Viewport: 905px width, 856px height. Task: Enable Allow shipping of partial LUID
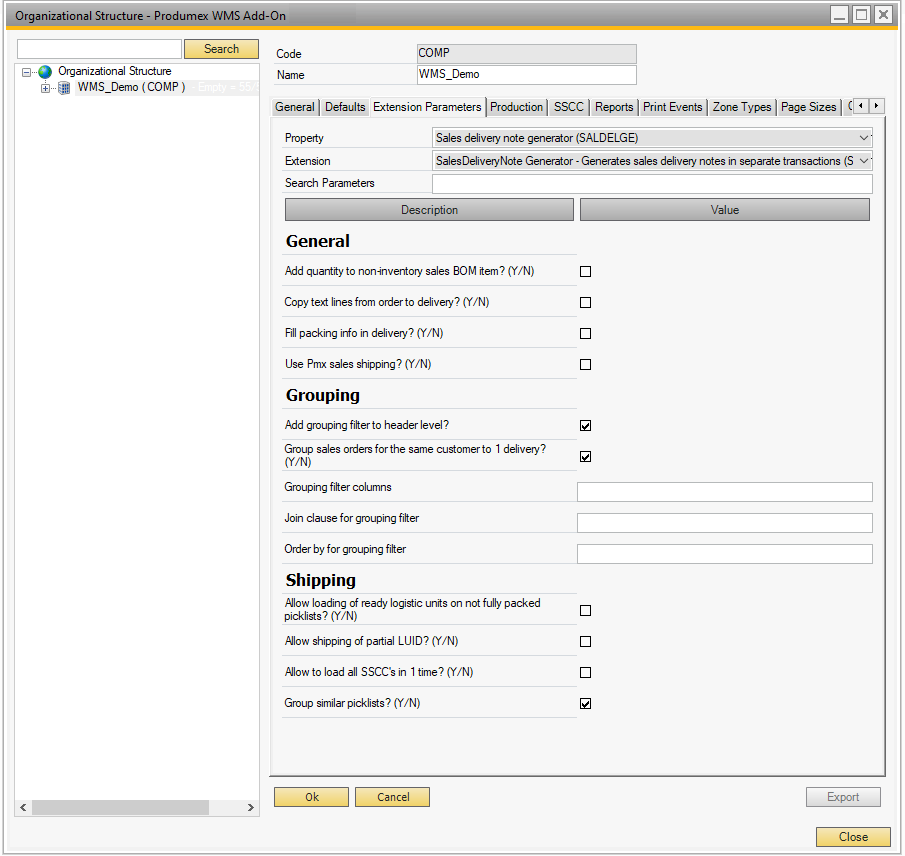(586, 642)
